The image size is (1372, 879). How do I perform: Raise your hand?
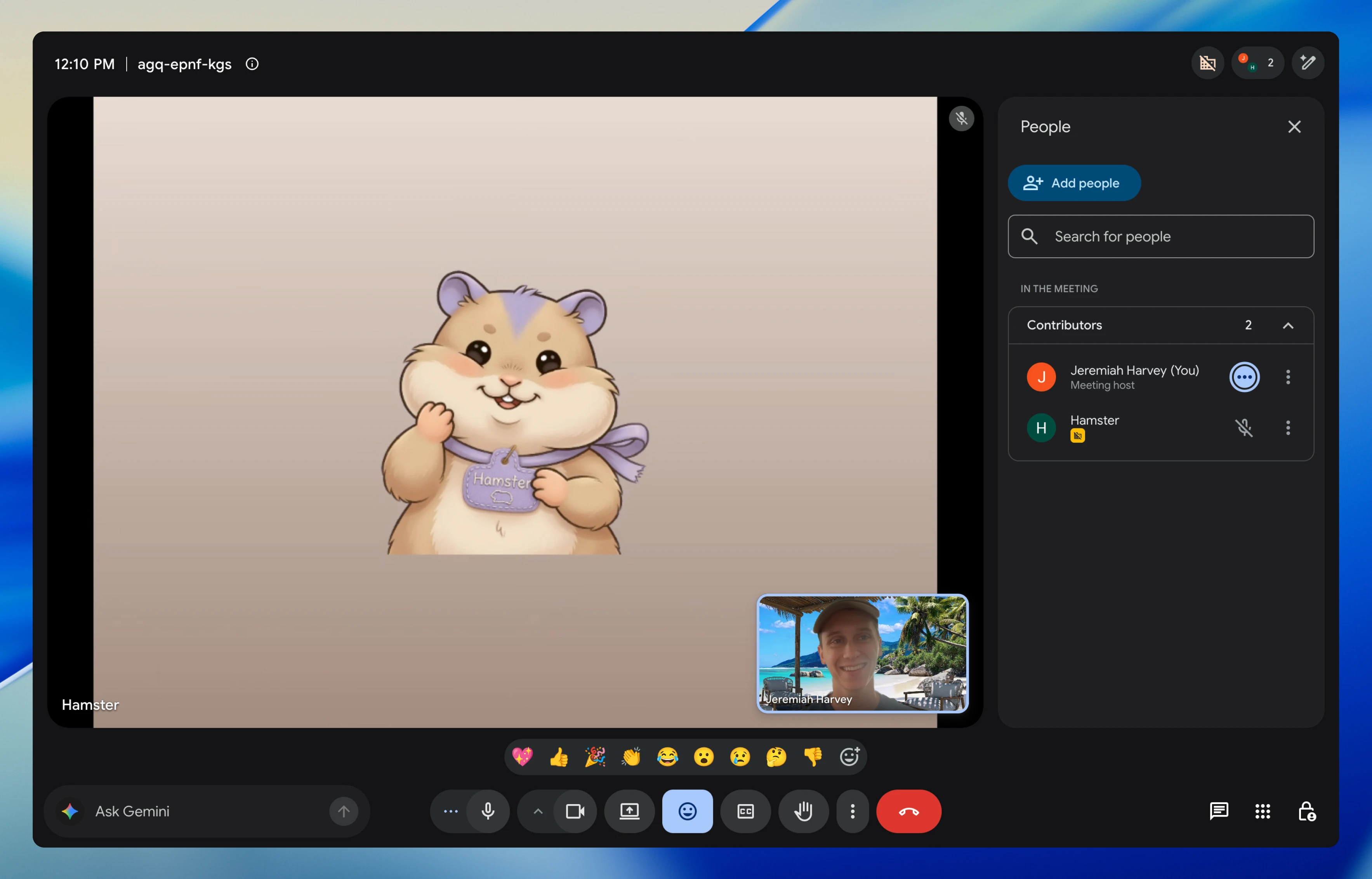coord(803,811)
